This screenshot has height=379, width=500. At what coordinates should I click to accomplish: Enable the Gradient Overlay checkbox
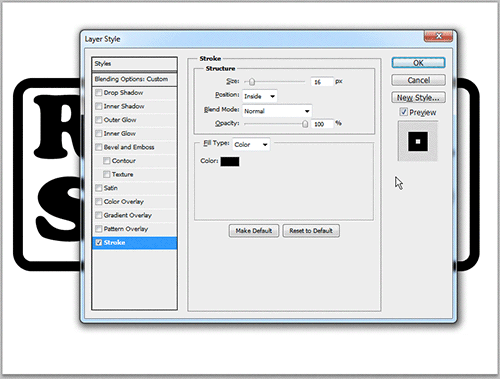[99, 215]
